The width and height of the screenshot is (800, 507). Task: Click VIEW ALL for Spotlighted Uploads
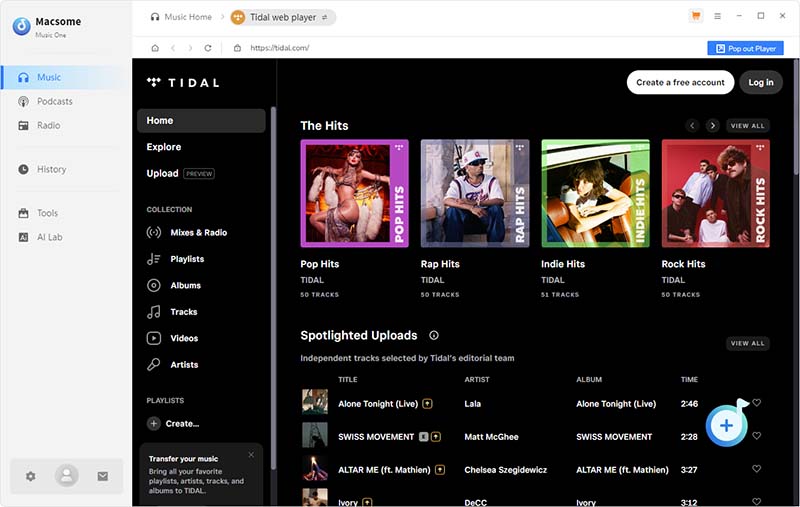[x=747, y=343]
